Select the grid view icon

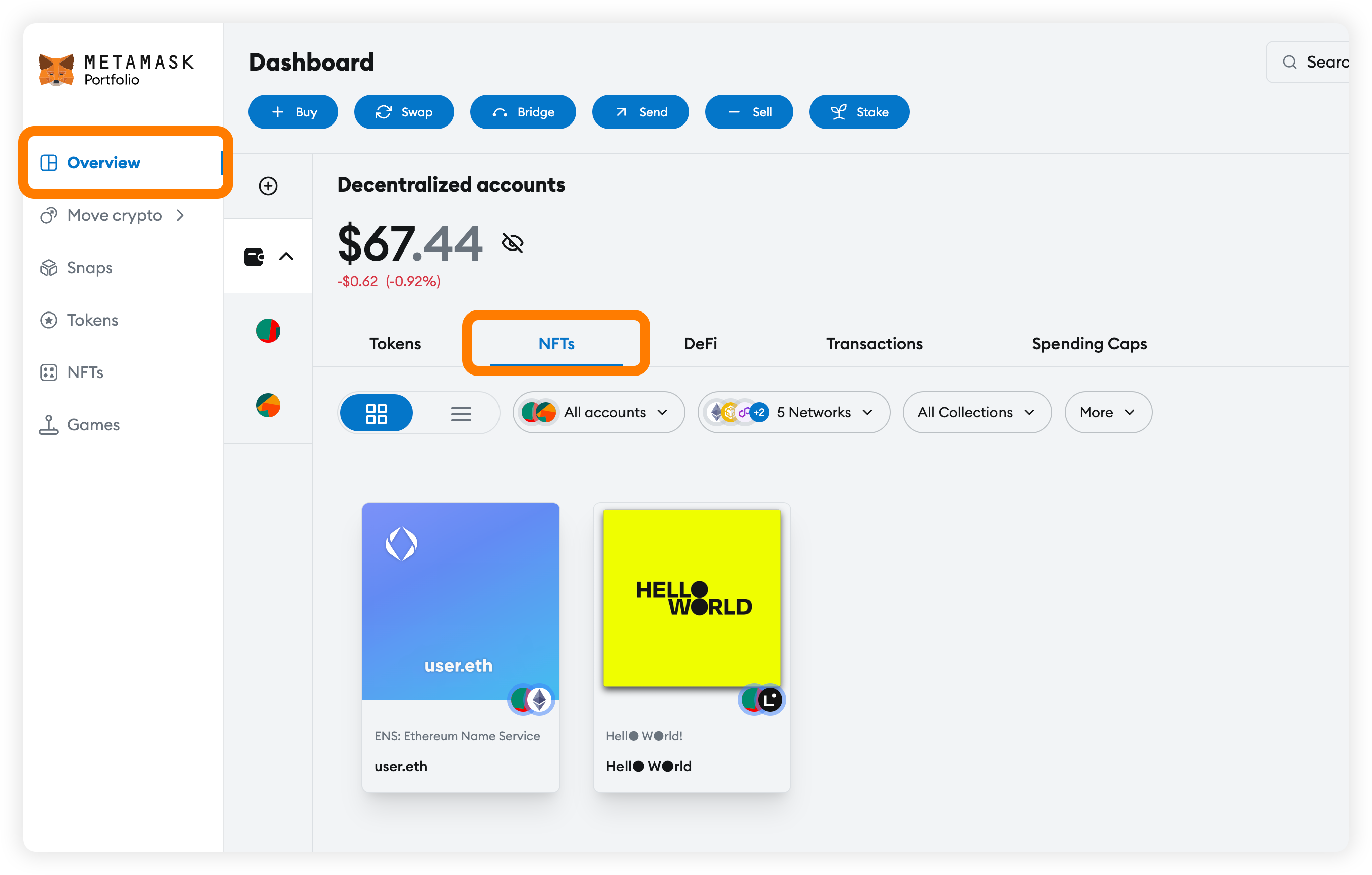tap(378, 411)
